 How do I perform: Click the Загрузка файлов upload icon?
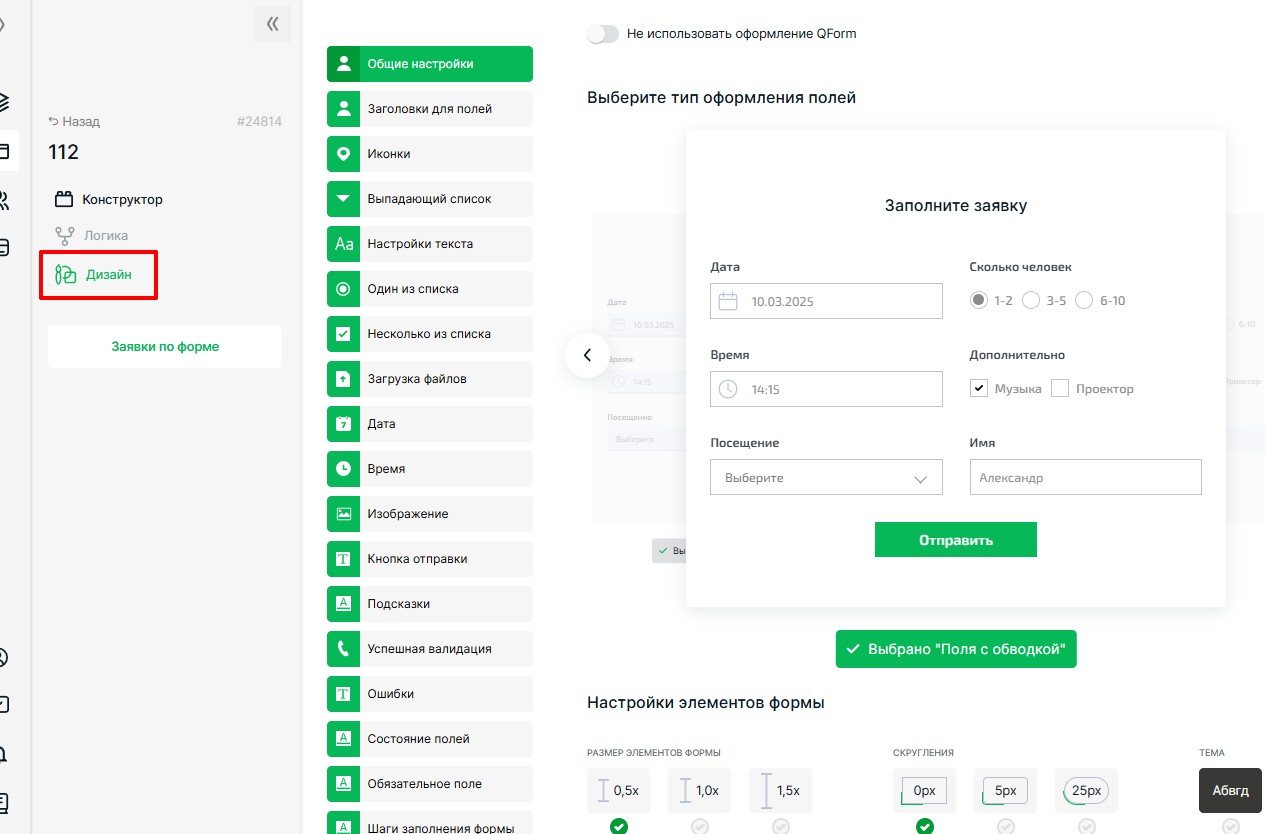pyautogui.click(x=343, y=379)
